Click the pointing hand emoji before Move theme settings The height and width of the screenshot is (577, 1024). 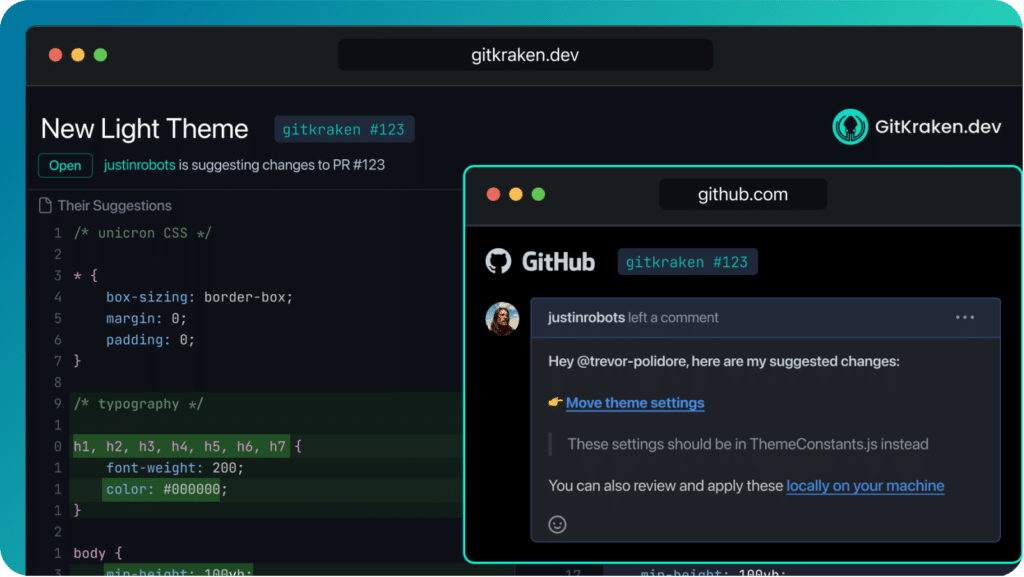click(x=555, y=402)
